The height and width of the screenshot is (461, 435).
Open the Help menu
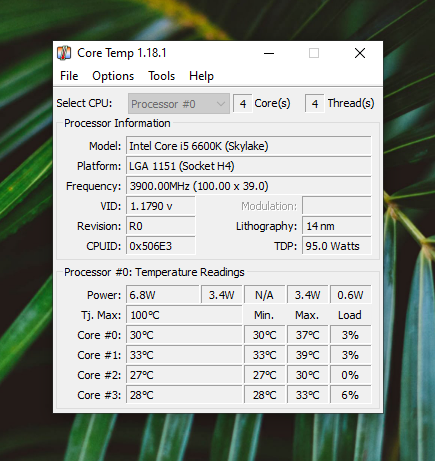point(201,76)
